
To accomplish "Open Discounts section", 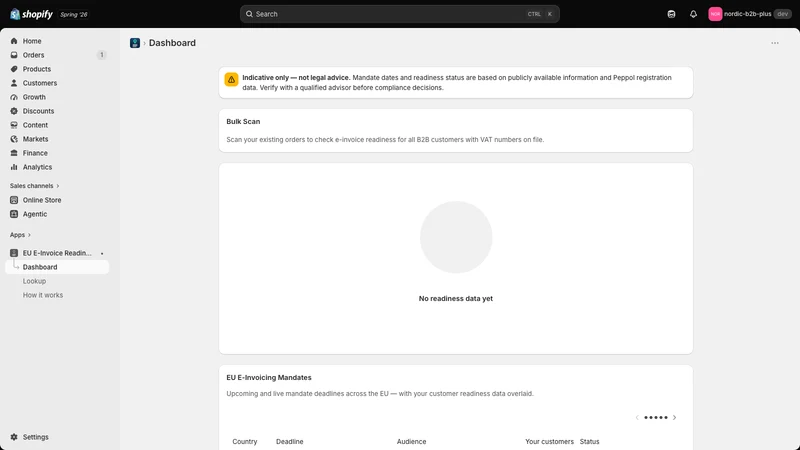I will click(x=57, y=111).
